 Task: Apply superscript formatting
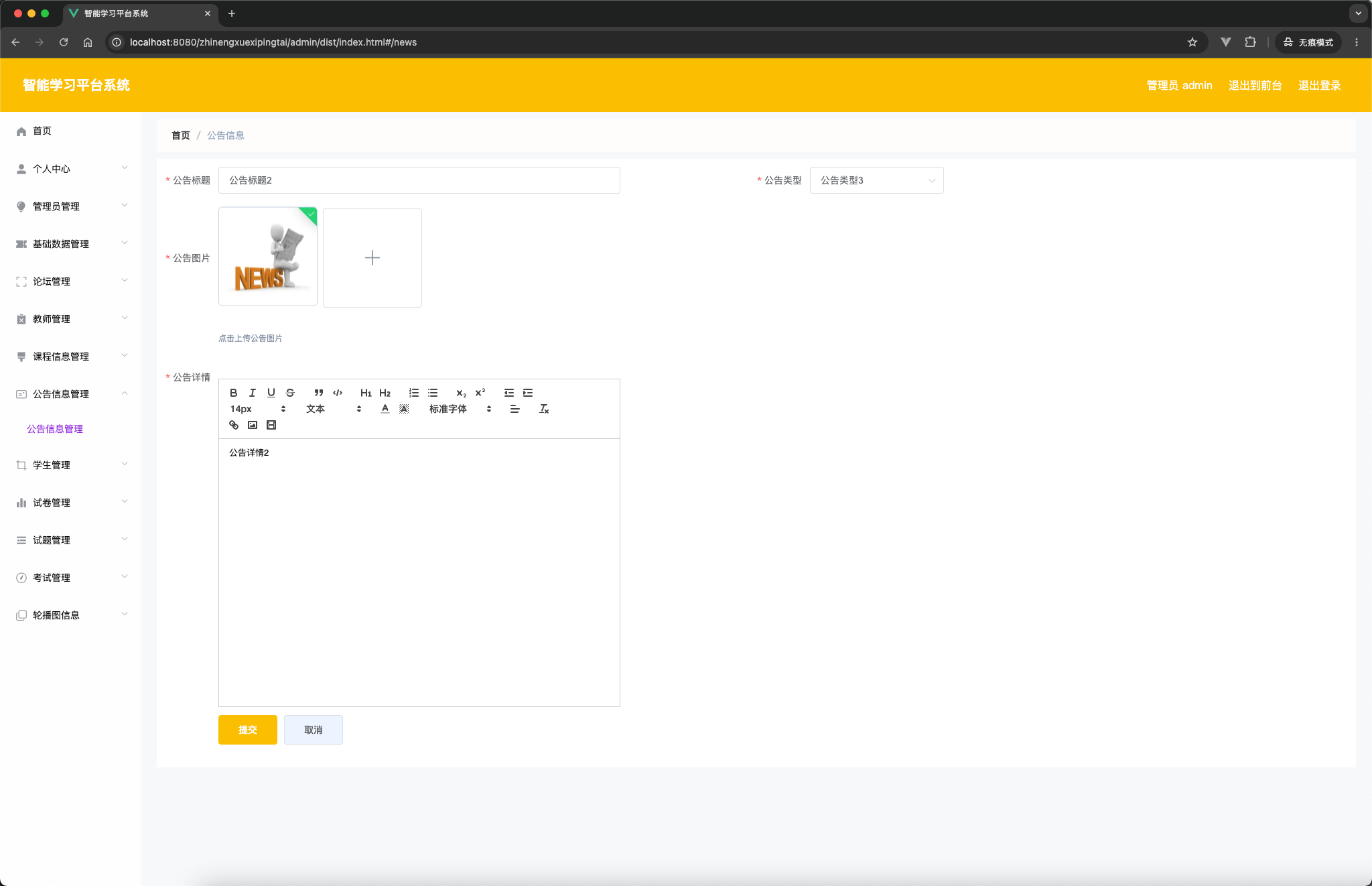click(480, 393)
